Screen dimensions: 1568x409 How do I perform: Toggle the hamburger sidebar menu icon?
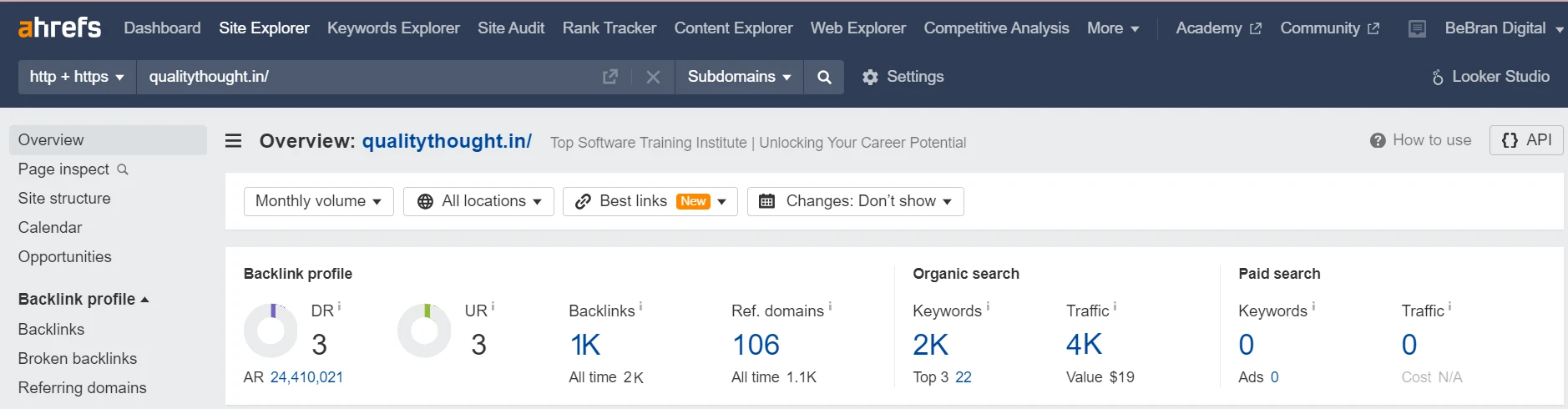pyautogui.click(x=234, y=141)
